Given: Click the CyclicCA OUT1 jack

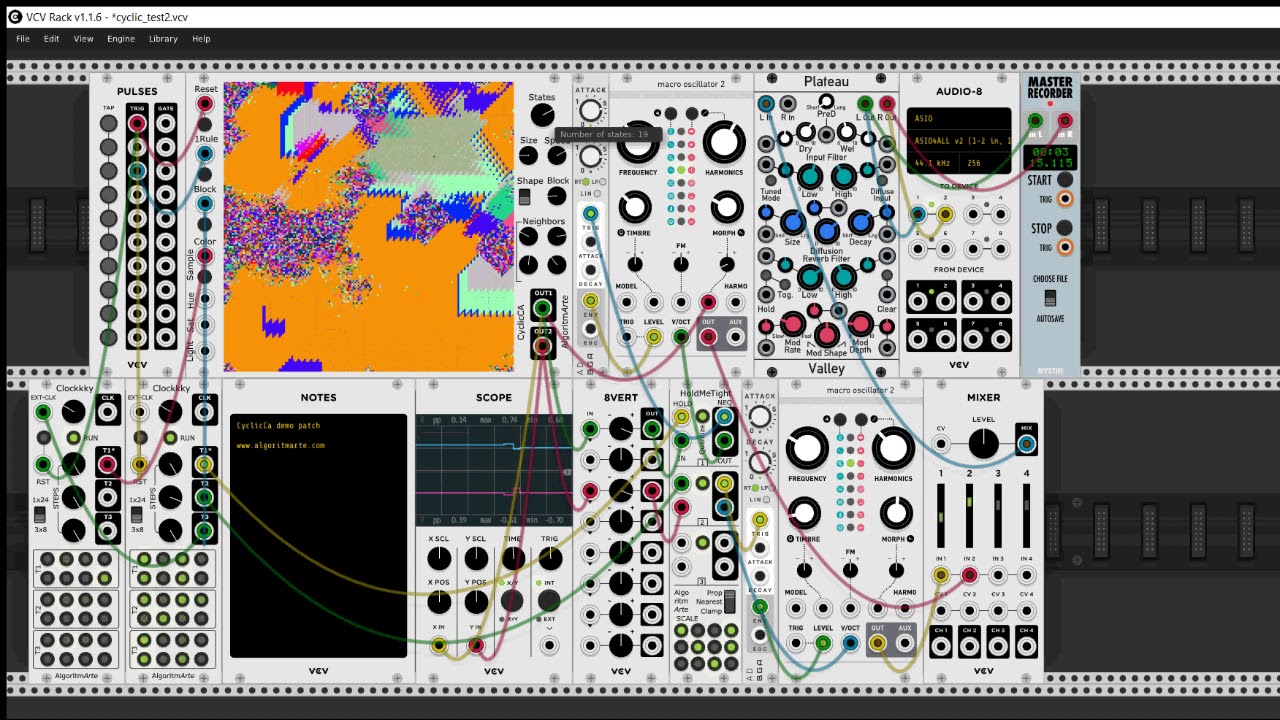Looking at the screenshot, I should [x=542, y=307].
